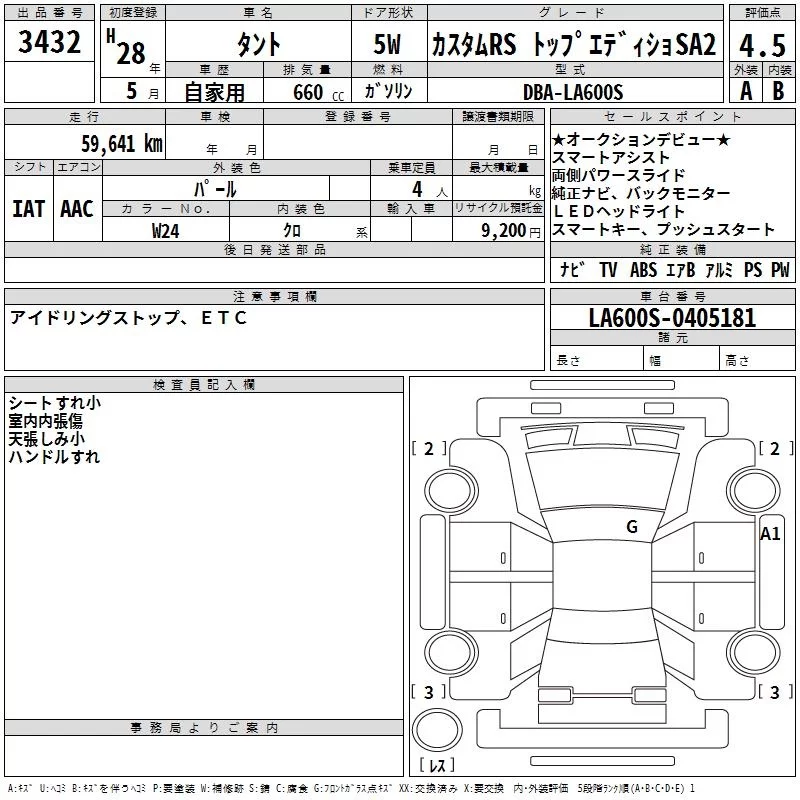Click the PW equipment item
The width and height of the screenshot is (800, 800).
point(780,269)
